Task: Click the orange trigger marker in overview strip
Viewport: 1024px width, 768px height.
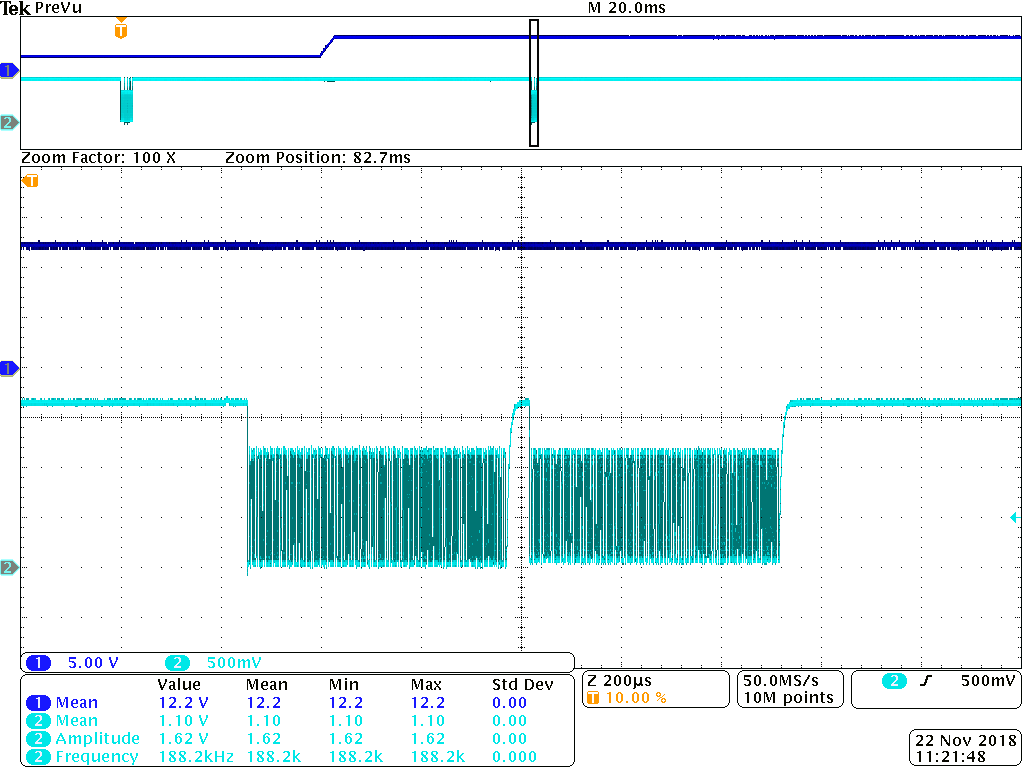Action: pyautogui.click(x=121, y=30)
